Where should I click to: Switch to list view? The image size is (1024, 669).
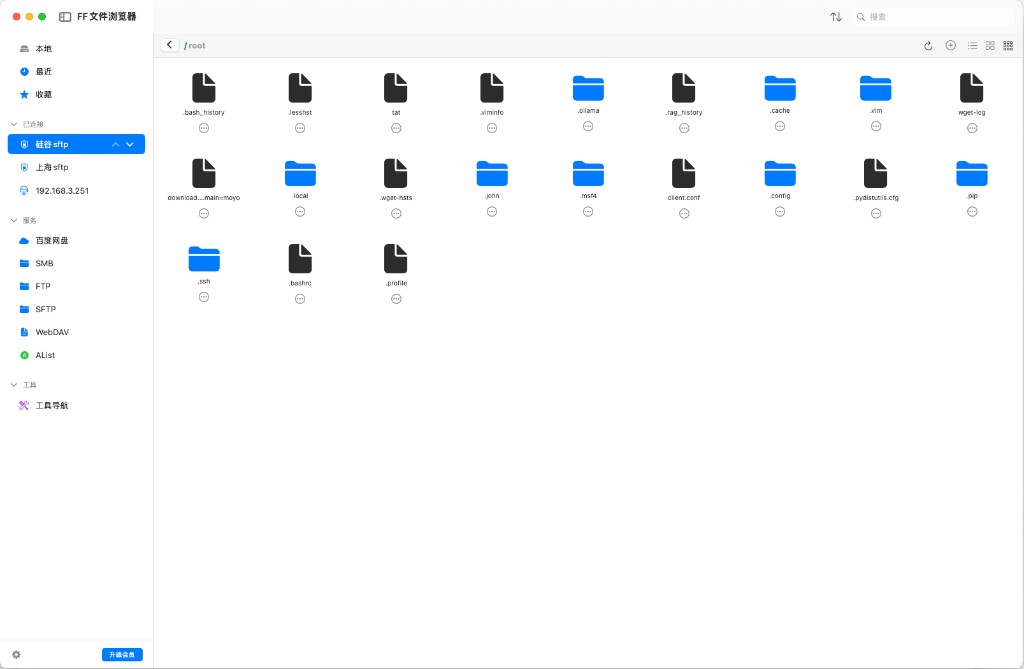[x=972, y=46]
